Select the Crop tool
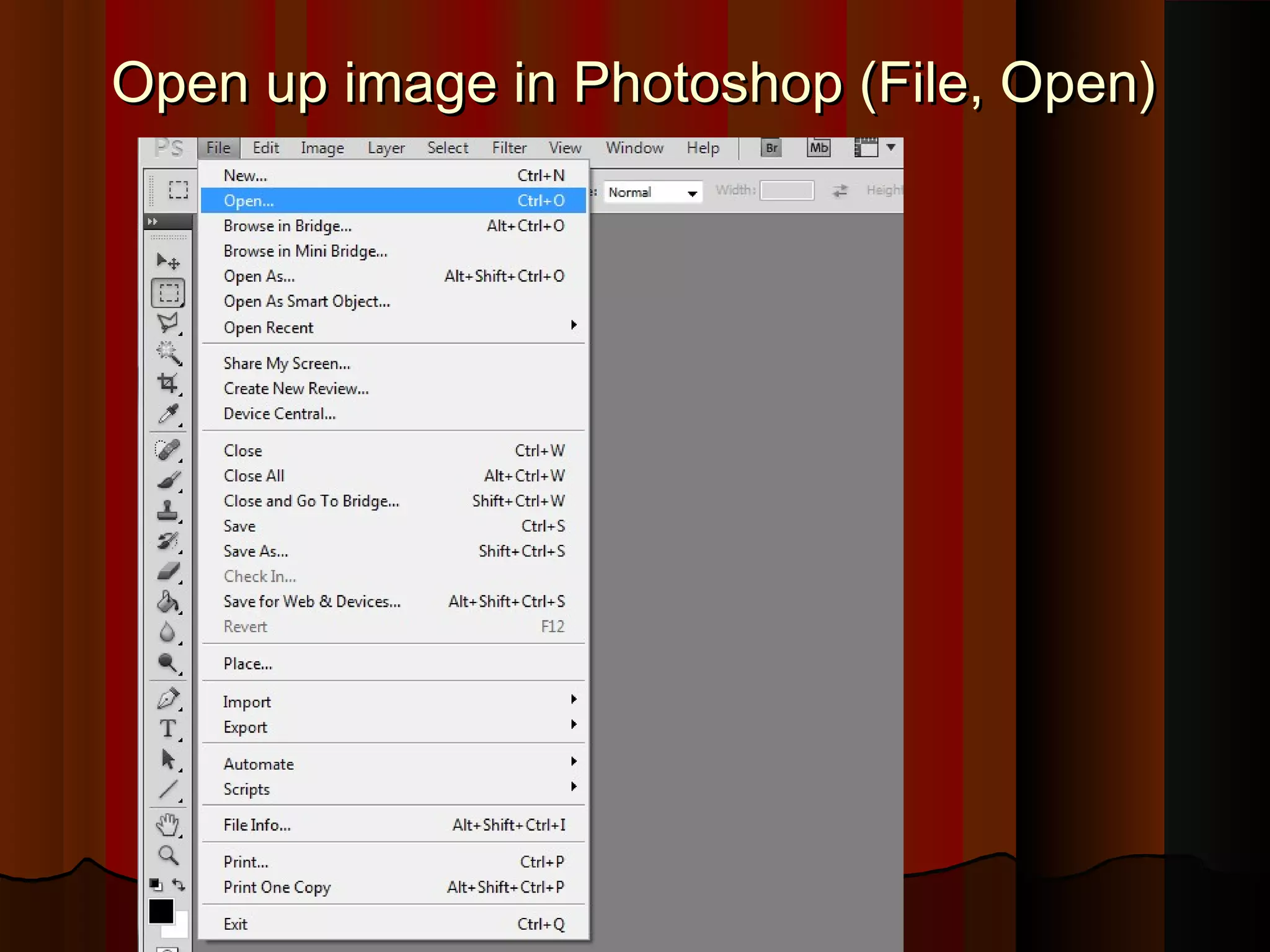 [x=168, y=383]
